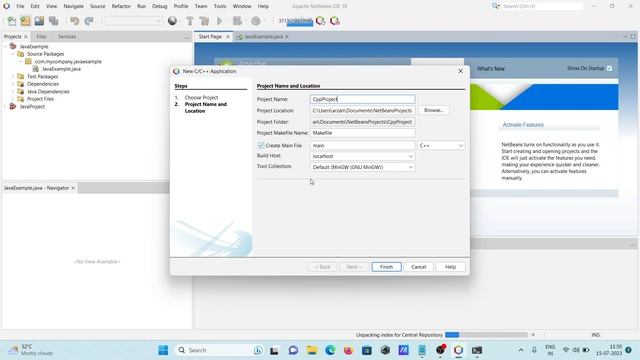This screenshot has width=640, height=360.
Task: Click the Profile Project toolbar icon
Action: 256,21
